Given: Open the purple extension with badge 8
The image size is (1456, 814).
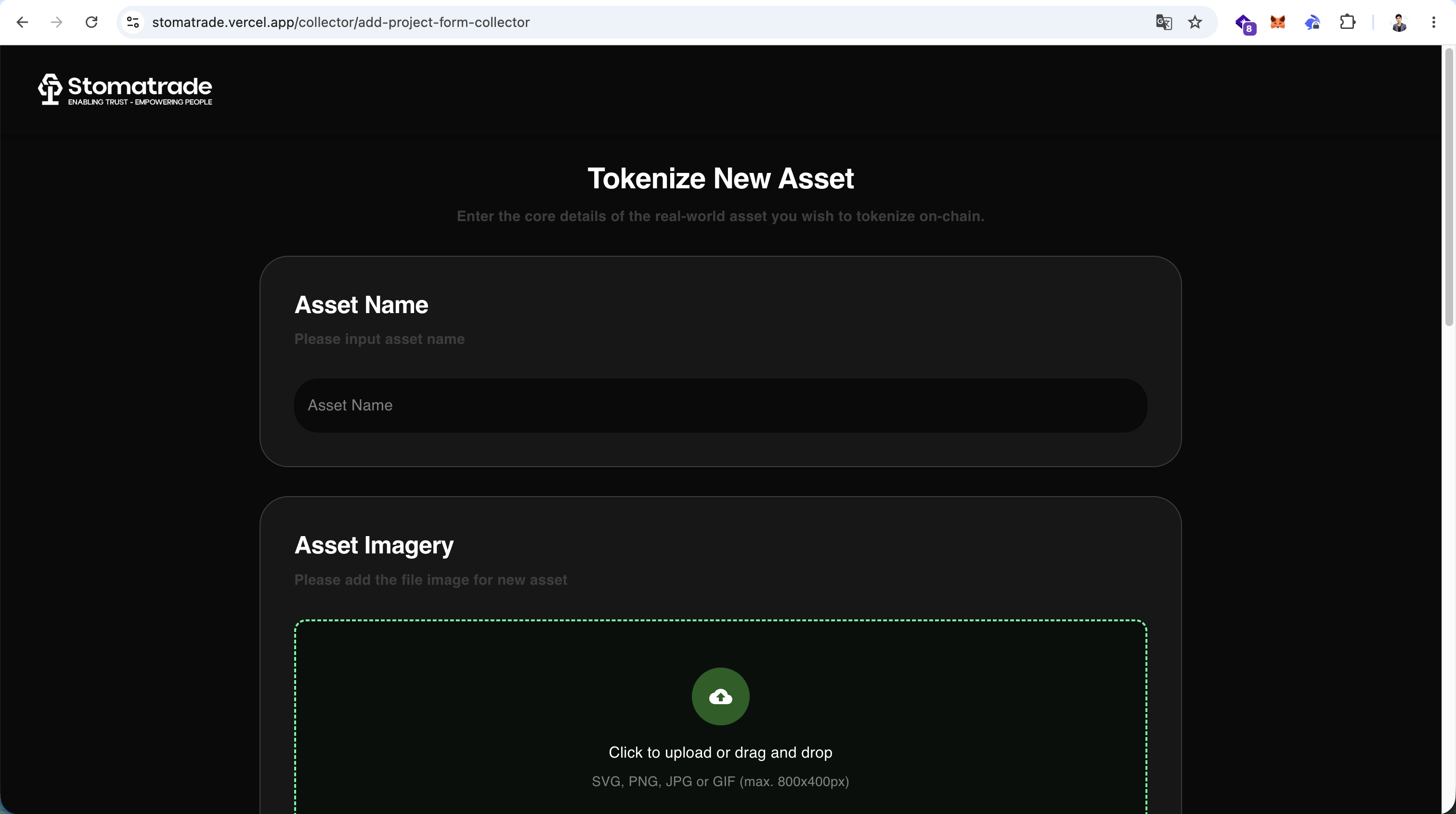Looking at the screenshot, I should (x=1245, y=23).
